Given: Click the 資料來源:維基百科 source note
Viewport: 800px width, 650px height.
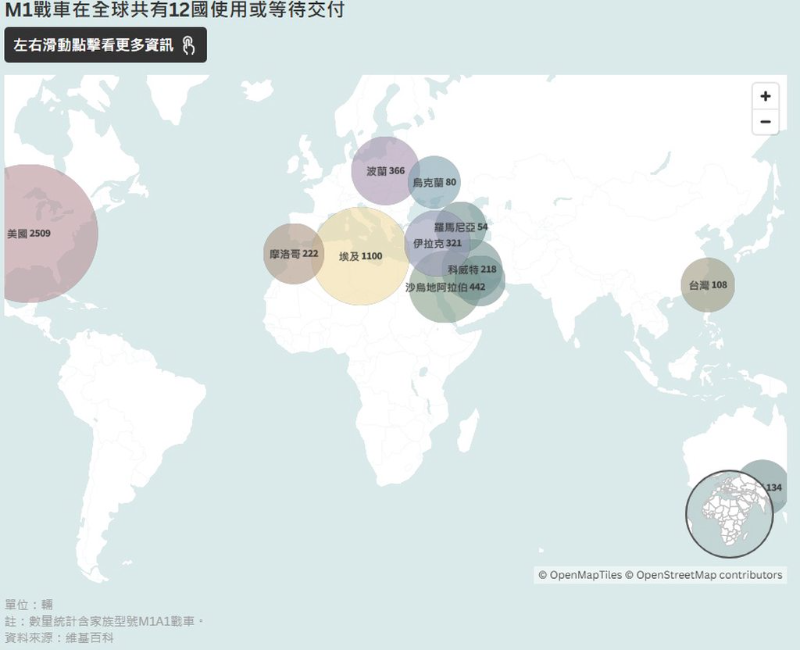Looking at the screenshot, I should click(59, 637).
